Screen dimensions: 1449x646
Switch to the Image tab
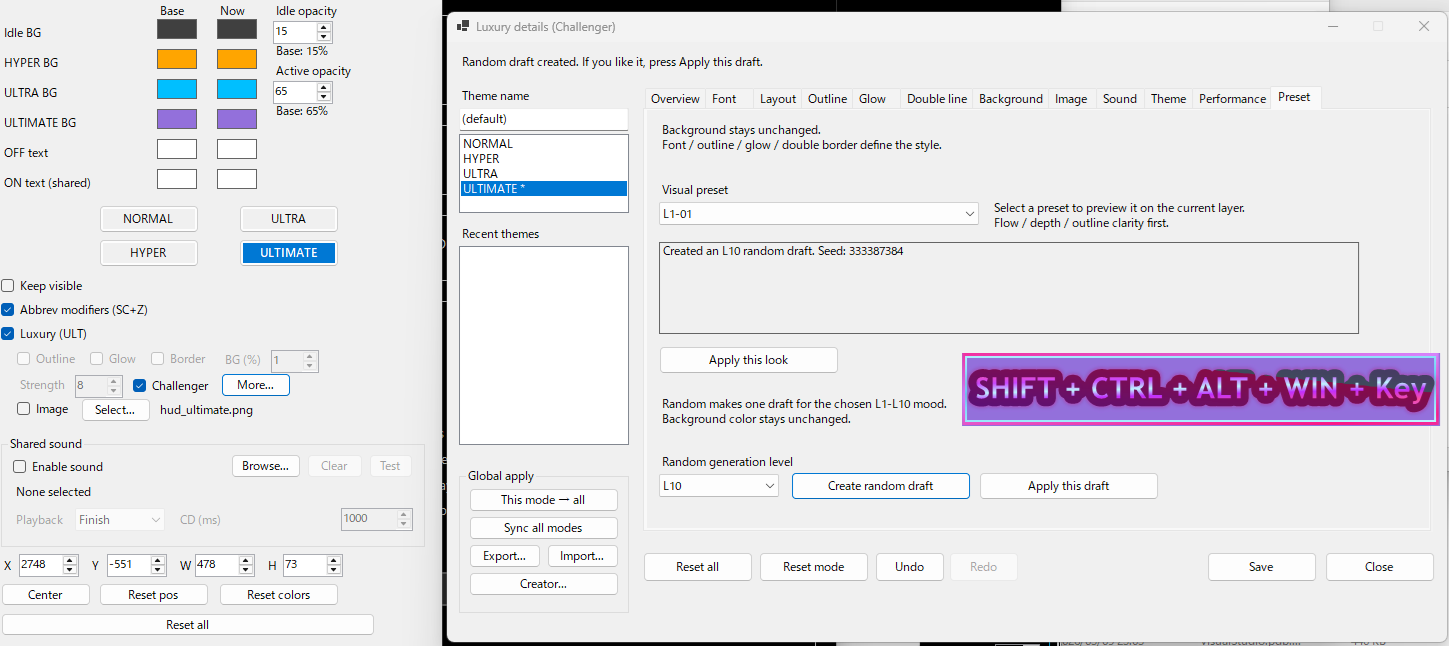(1071, 99)
